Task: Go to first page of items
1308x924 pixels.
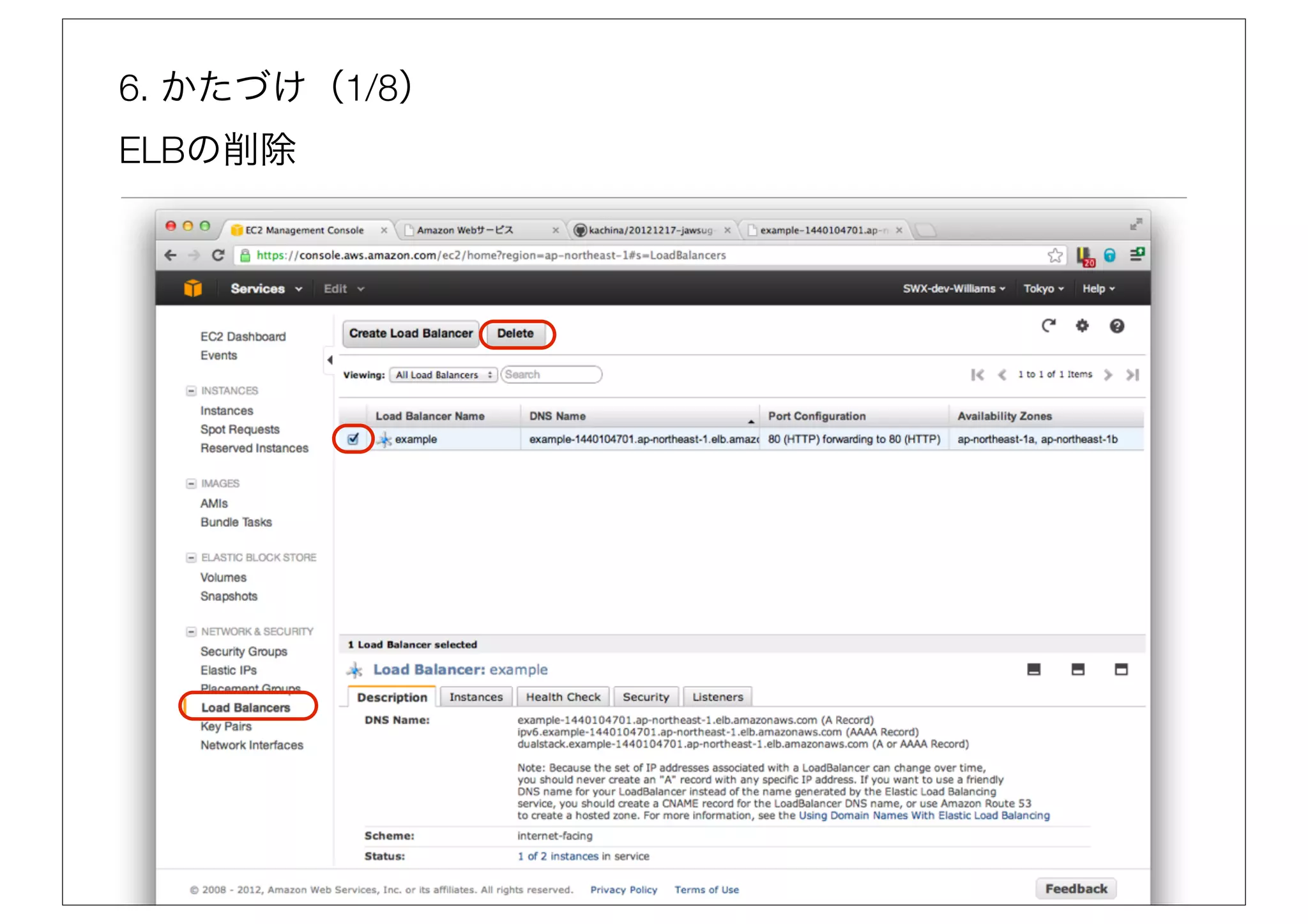Action: 977,375
